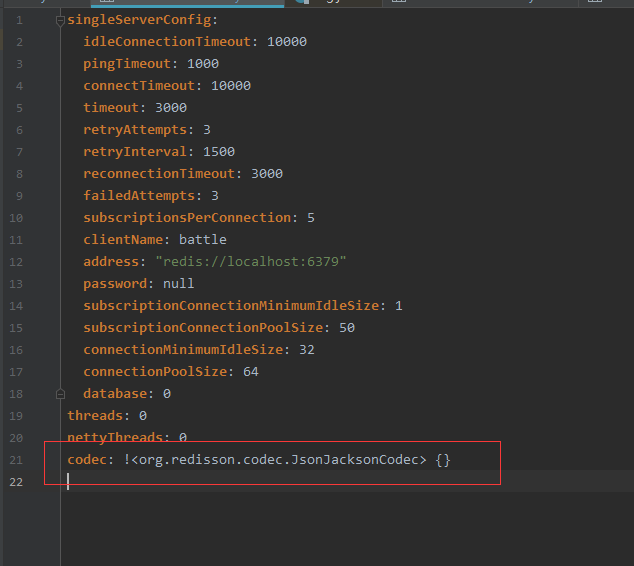Image resolution: width=634 pixels, height=566 pixels.
Task: Click the value 1000 after pingTimeout
Action: [x=203, y=64]
